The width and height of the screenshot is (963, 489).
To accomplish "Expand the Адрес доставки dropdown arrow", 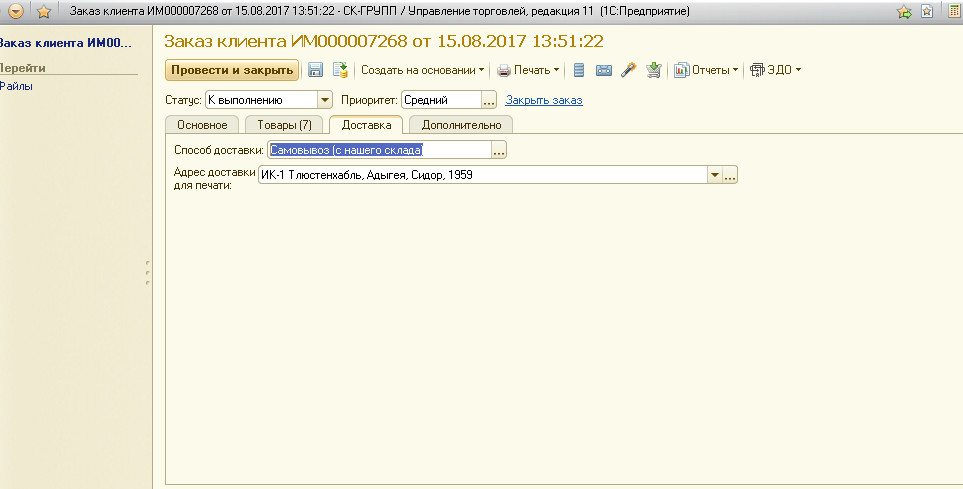I will tap(714, 175).
